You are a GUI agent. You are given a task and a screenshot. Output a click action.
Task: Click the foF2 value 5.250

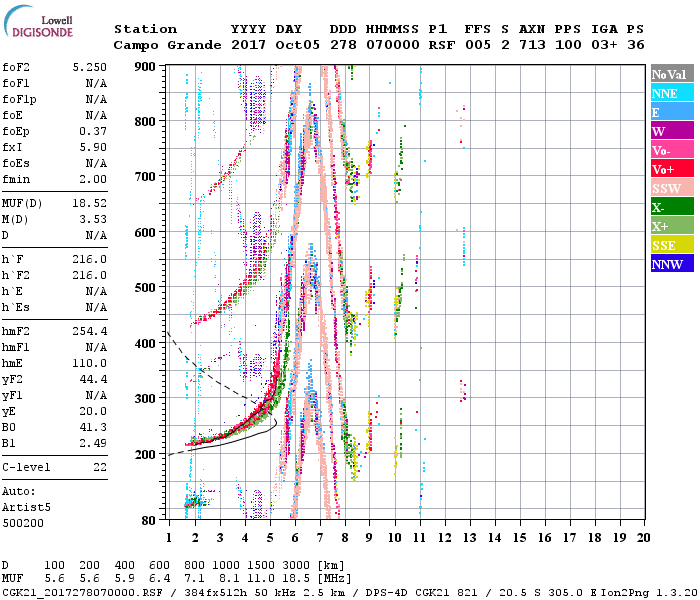(x=89, y=67)
